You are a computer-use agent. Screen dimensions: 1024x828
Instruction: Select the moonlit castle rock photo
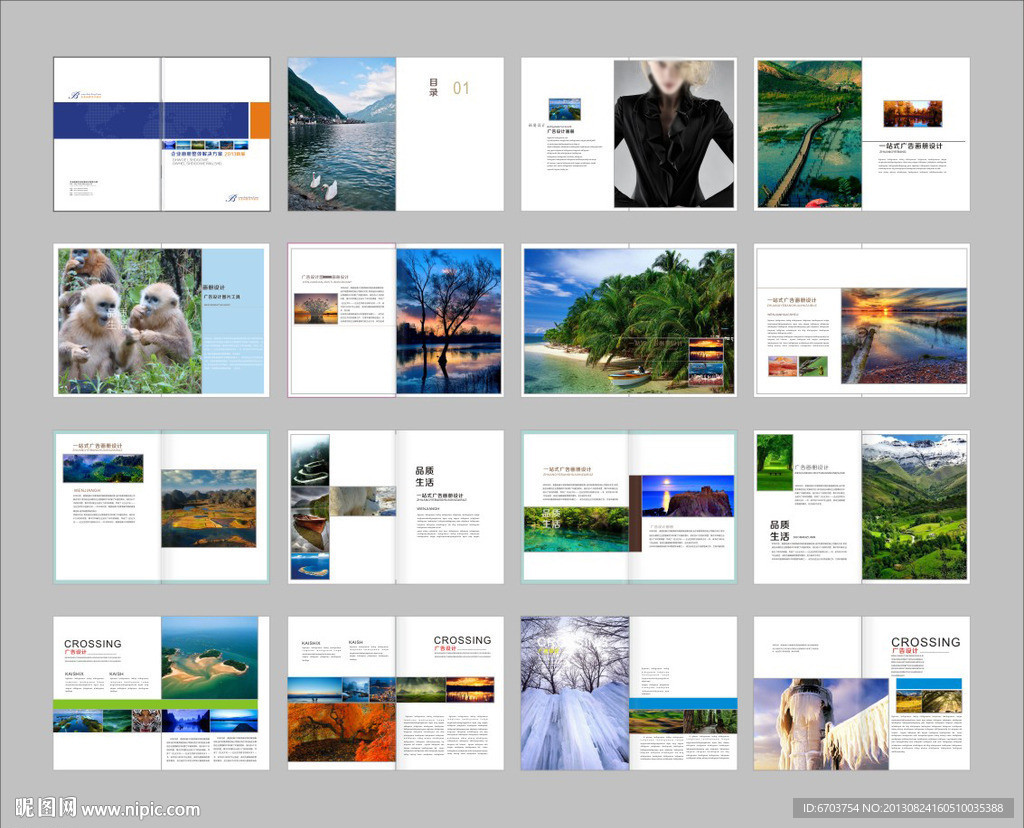688,496
